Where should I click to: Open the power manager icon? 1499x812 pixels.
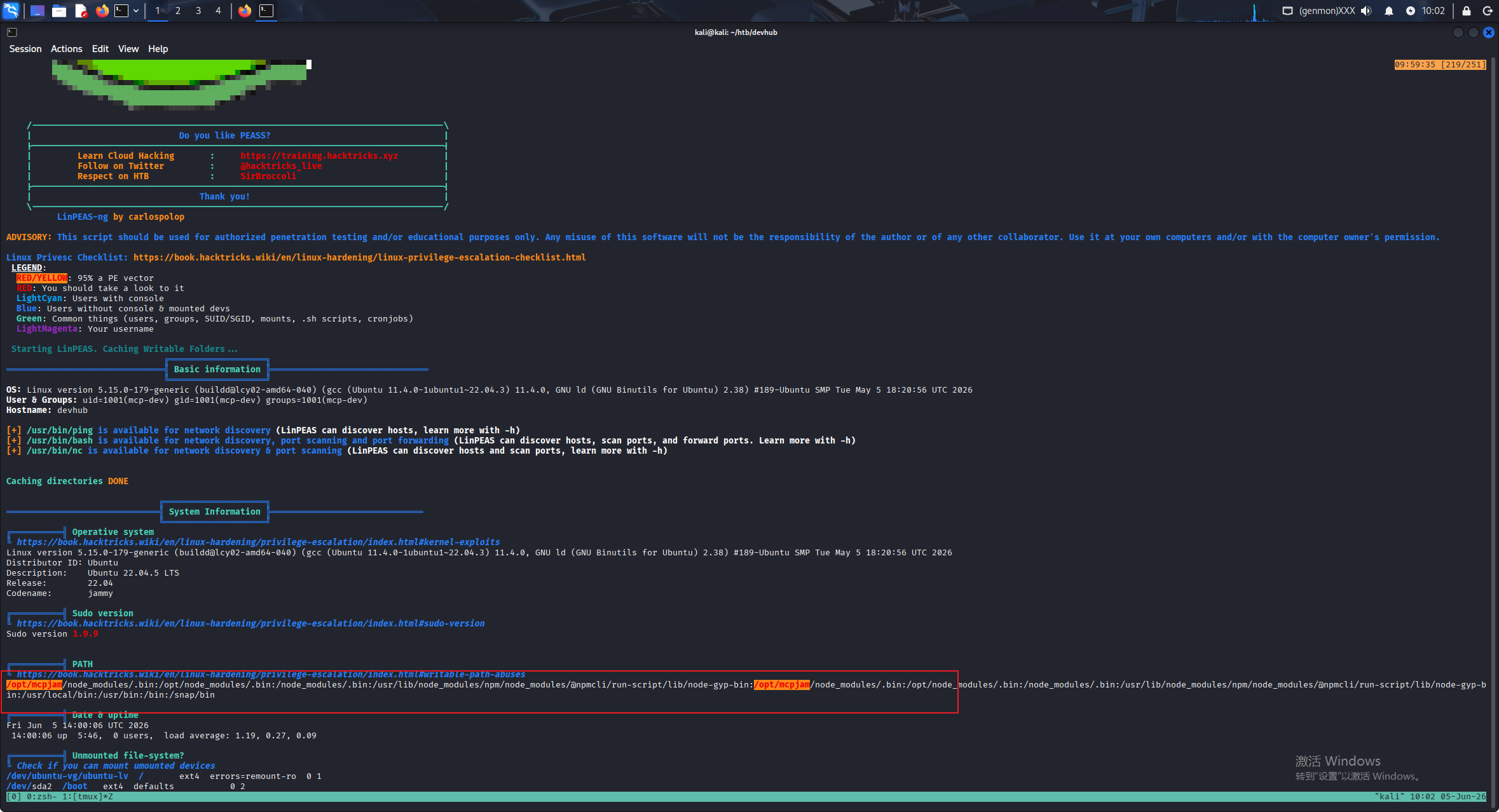[x=1411, y=11]
